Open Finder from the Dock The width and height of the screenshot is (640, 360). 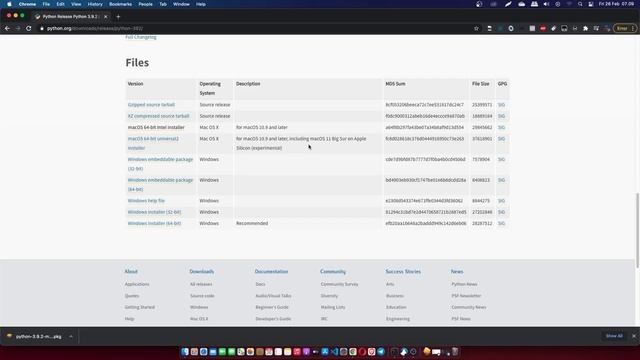[x=185, y=351]
